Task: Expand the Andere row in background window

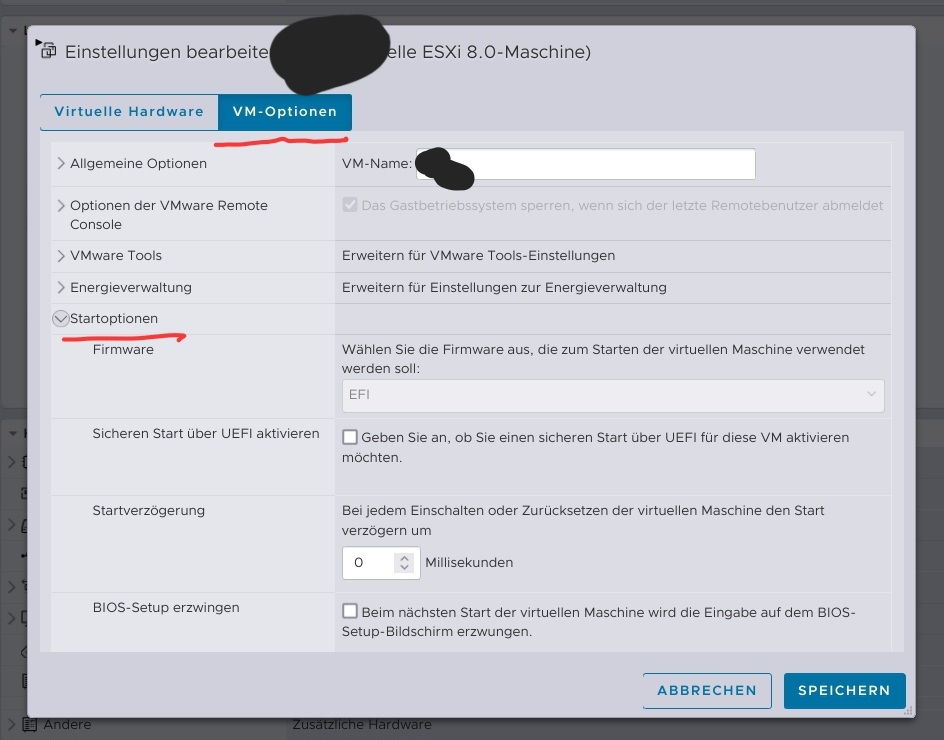Action: tap(11, 724)
